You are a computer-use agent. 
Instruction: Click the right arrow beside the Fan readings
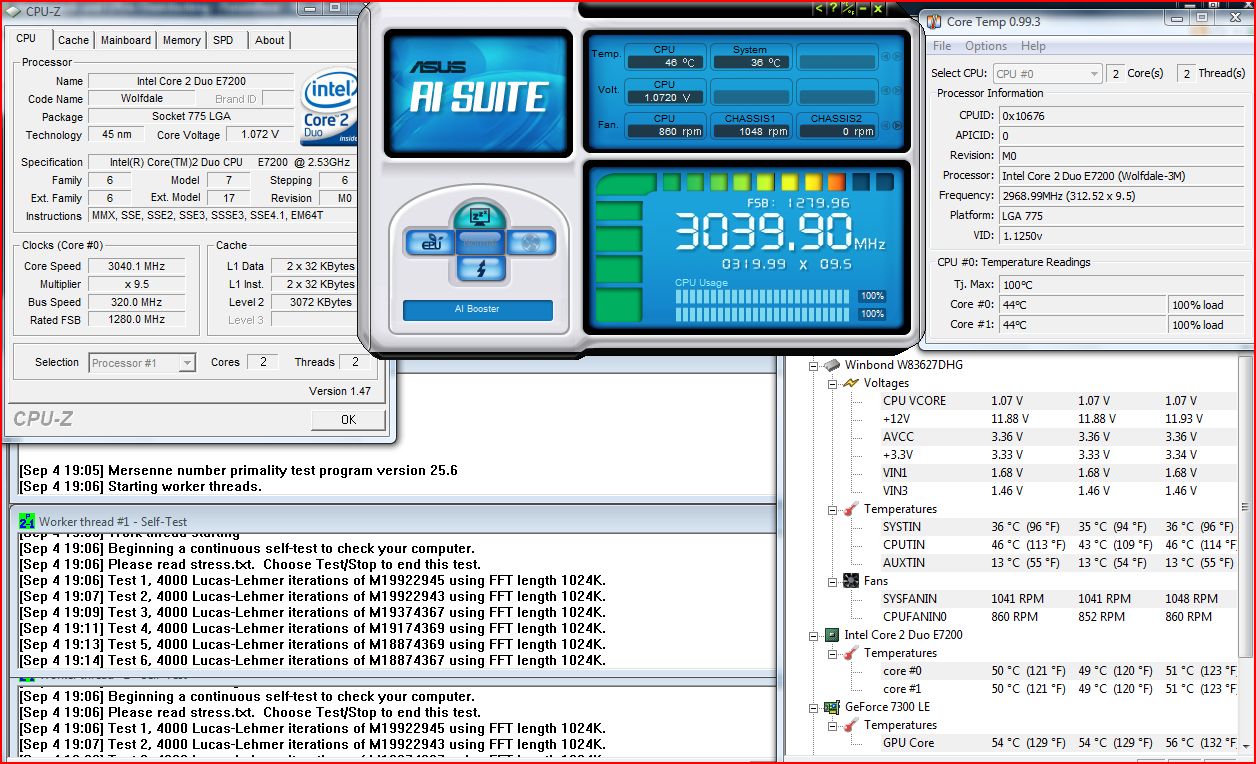897,126
